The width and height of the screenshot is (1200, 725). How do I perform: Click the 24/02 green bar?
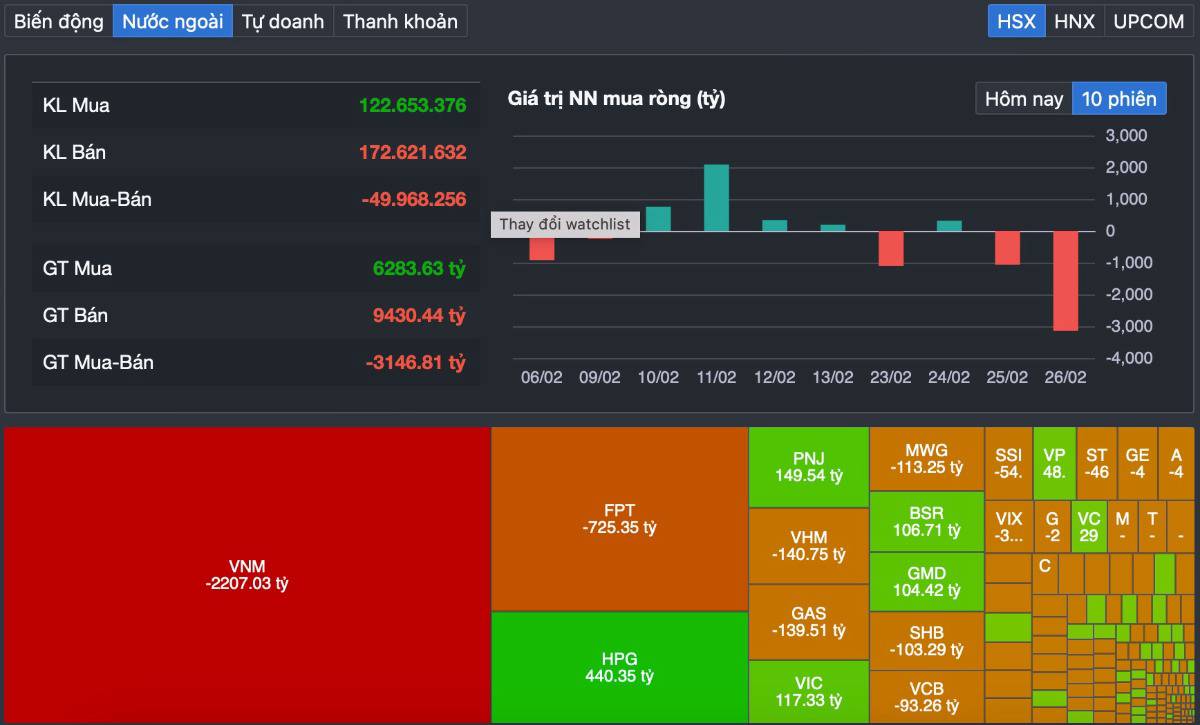949,226
